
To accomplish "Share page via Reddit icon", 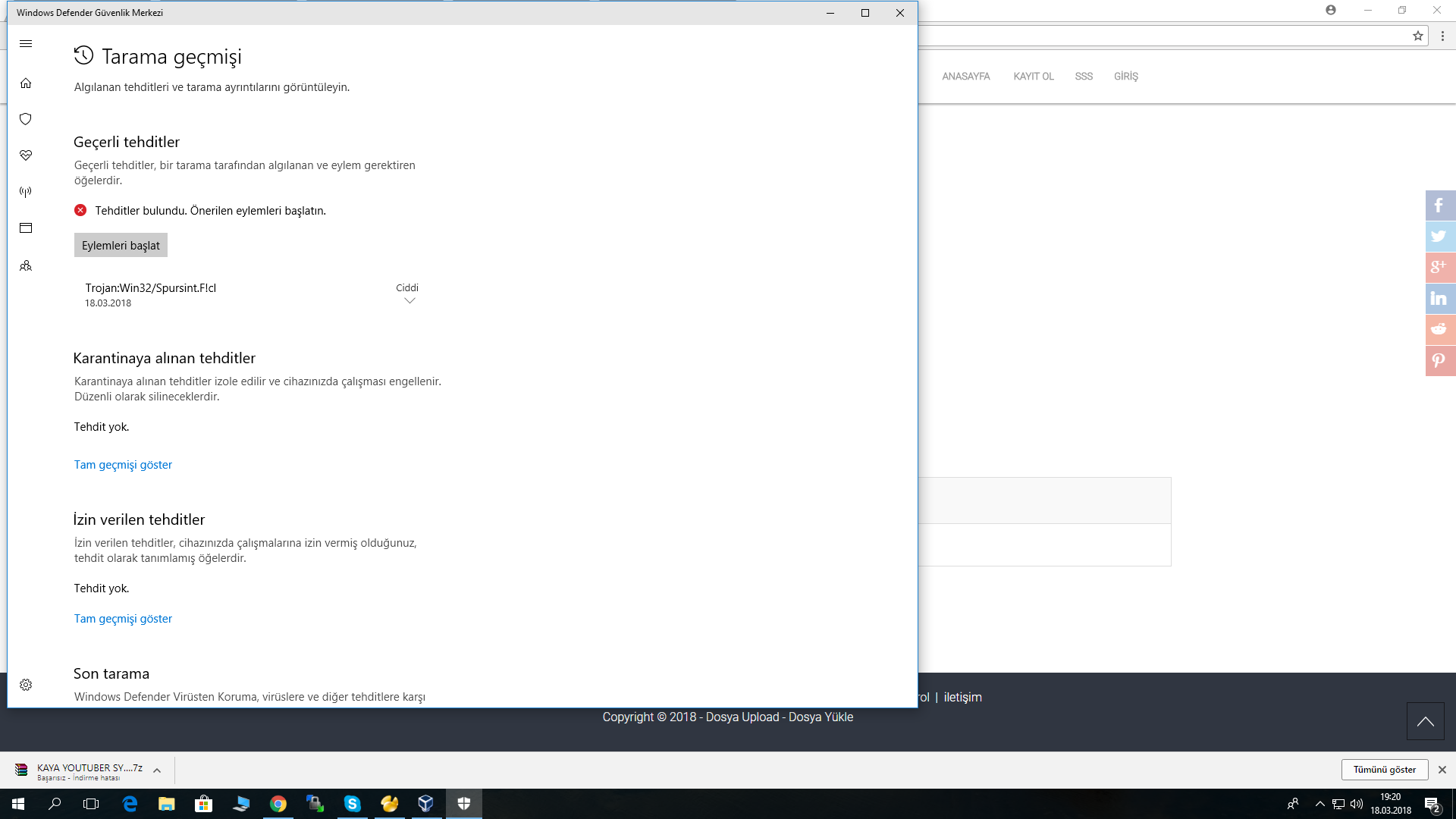I will tap(1440, 330).
